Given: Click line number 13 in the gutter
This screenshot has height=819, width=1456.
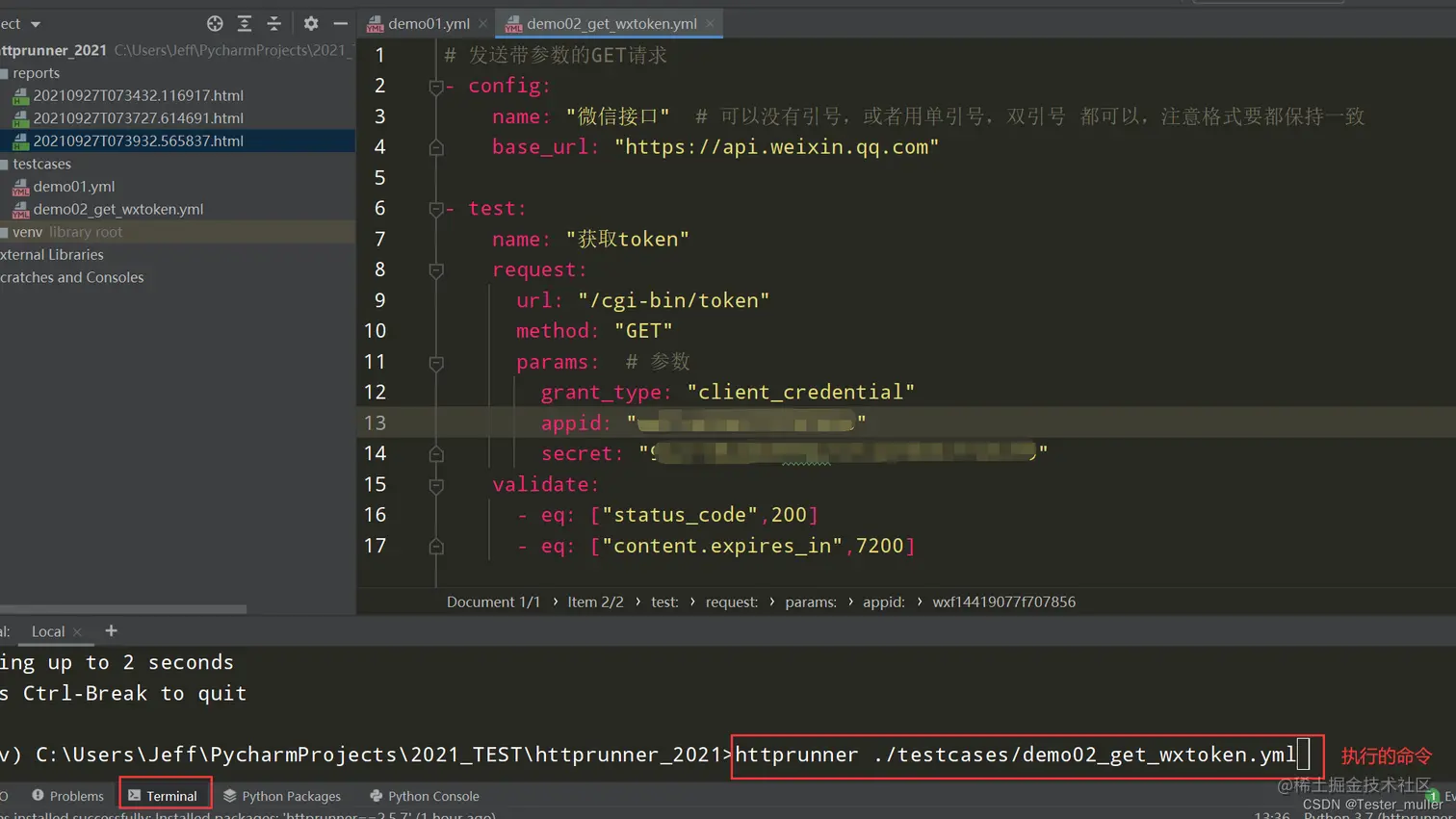Looking at the screenshot, I should pyautogui.click(x=375, y=422).
